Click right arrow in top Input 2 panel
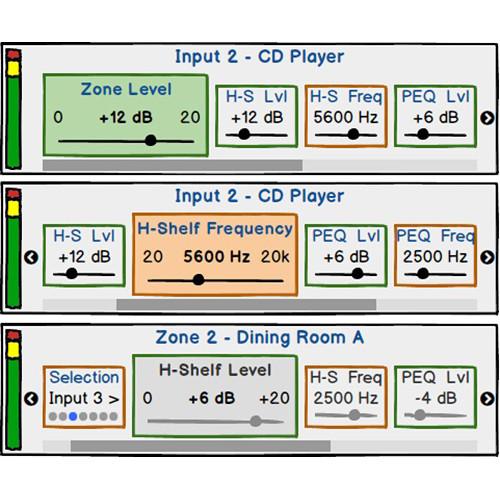Viewport: 500px width, 500px height. [487, 118]
